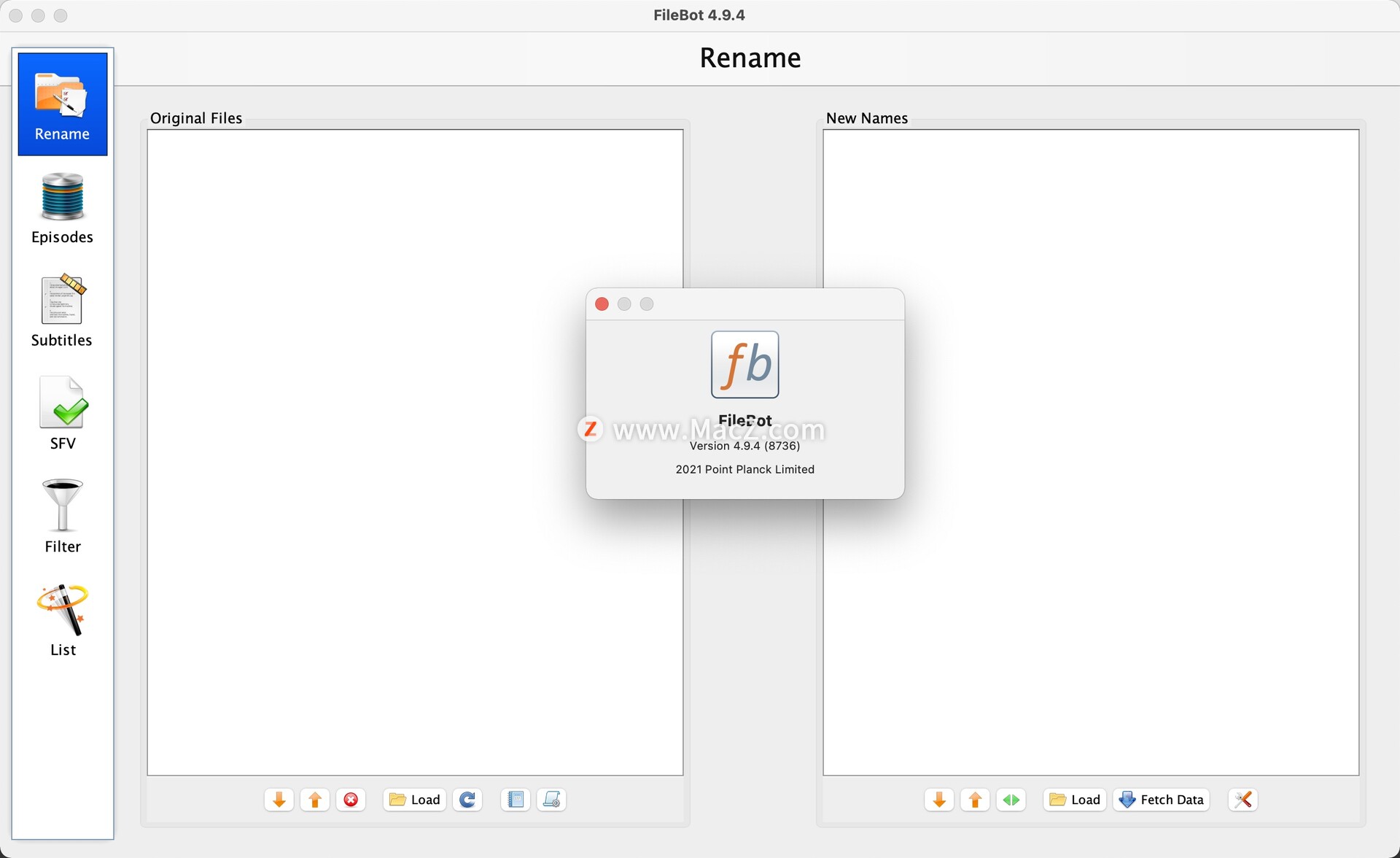Move new name up with orange arrow

pyautogui.click(x=975, y=800)
